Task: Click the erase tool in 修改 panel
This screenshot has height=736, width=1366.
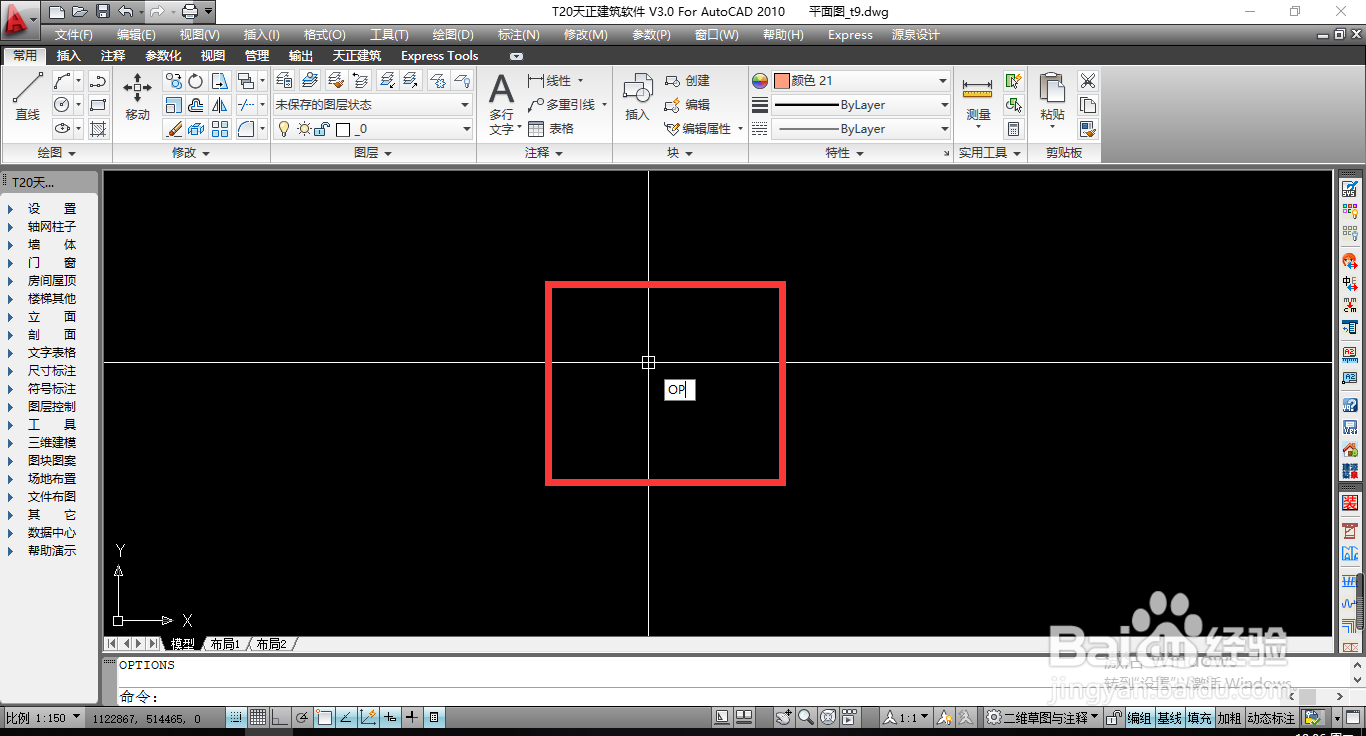Action: click(174, 129)
